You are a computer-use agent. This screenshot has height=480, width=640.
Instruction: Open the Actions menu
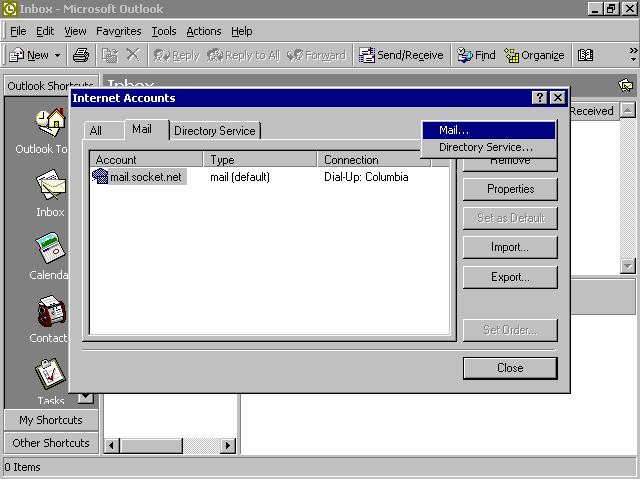click(x=204, y=31)
